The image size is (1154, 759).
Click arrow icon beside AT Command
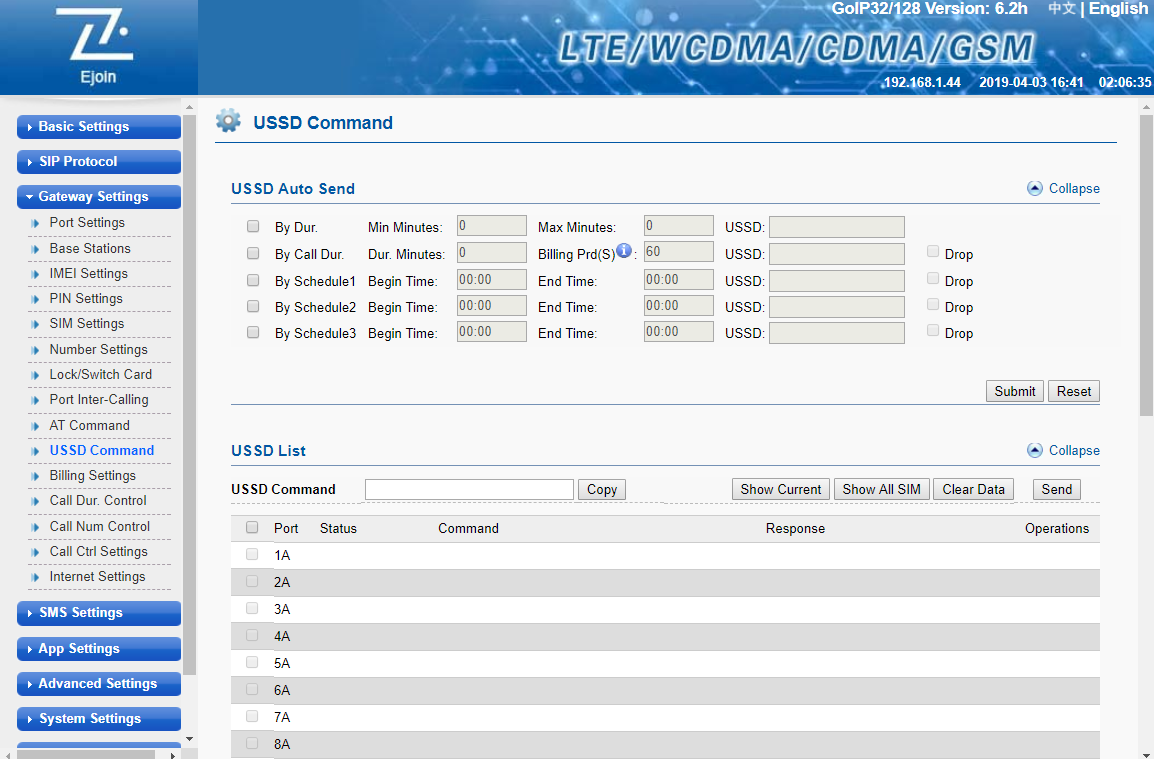[x=36, y=426]
